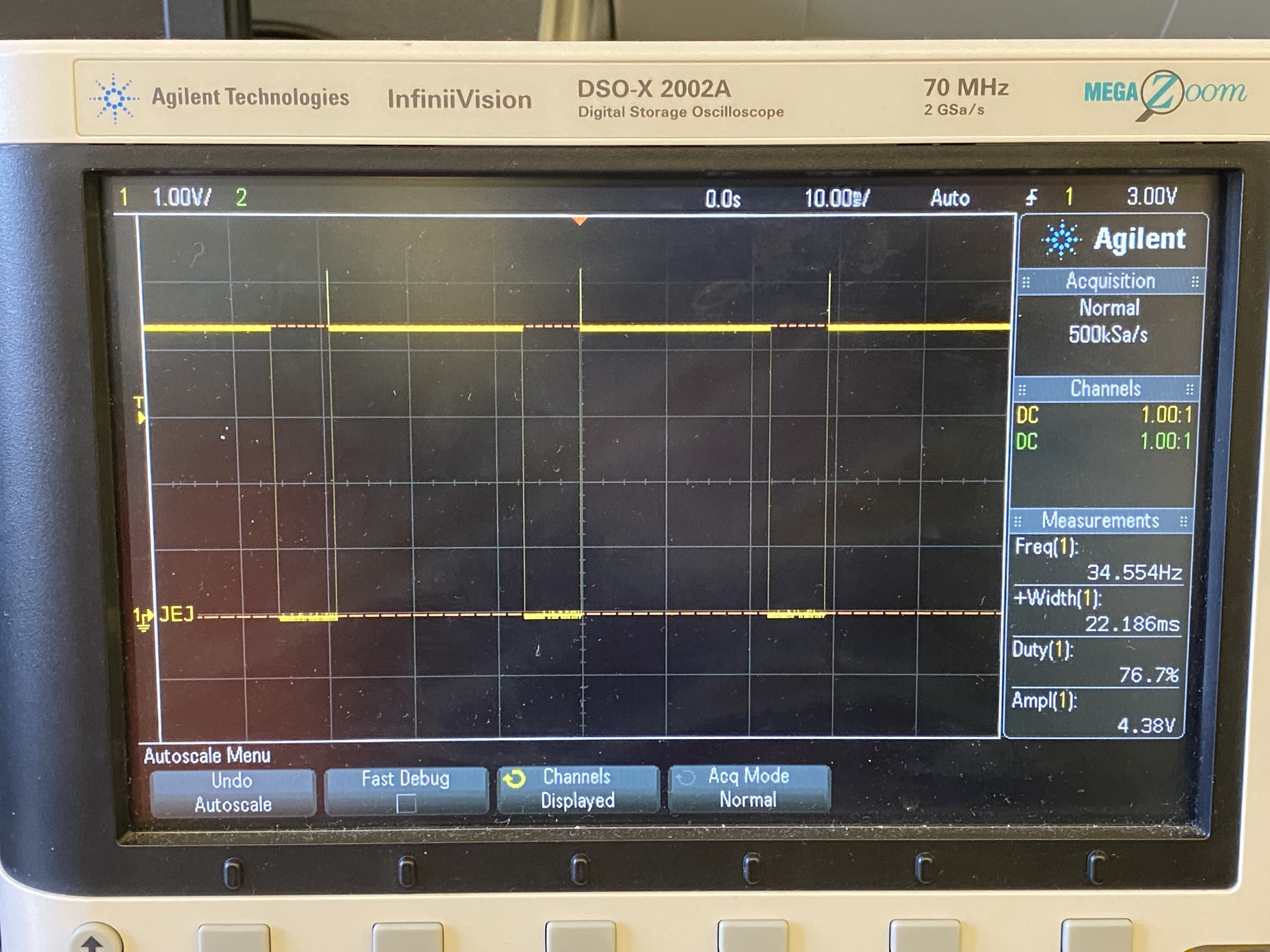Click the trigger level T marker on left
The image size is (1270, 952).
[140, 410]
